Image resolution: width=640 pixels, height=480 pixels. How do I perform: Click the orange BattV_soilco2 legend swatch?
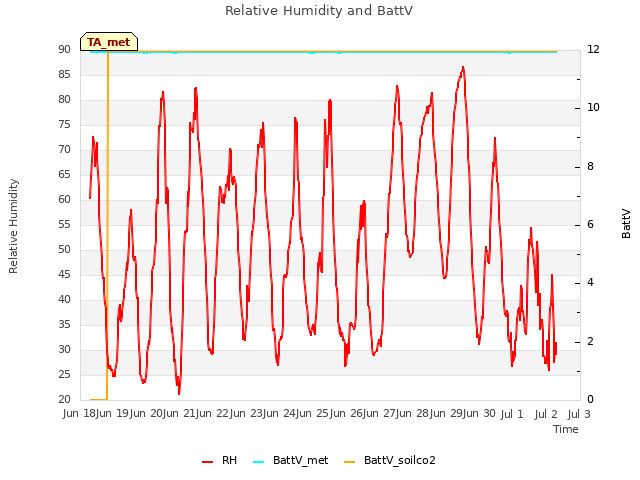click(x=349, y=462)
